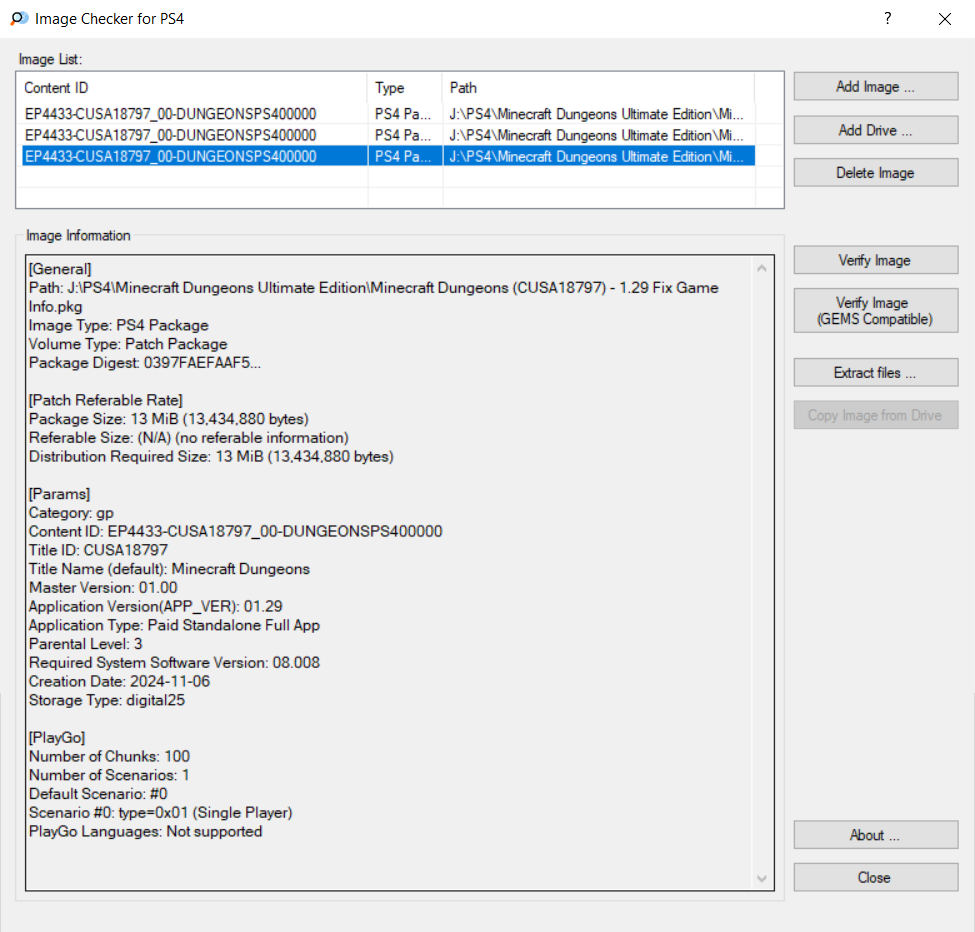Click the Image Checker app icon
The height and width of the screenshot is (932, 975).
[19, 19]
